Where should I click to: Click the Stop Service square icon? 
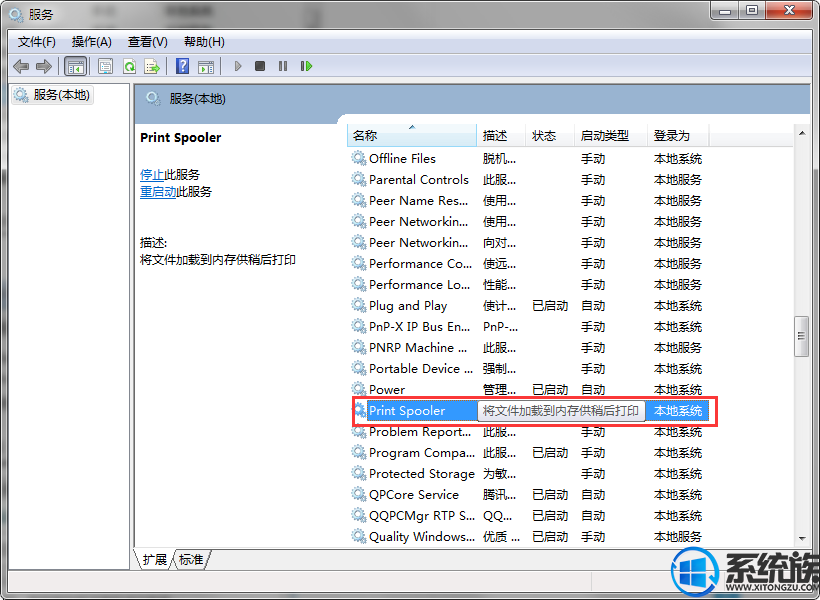[x=260, y=66]
